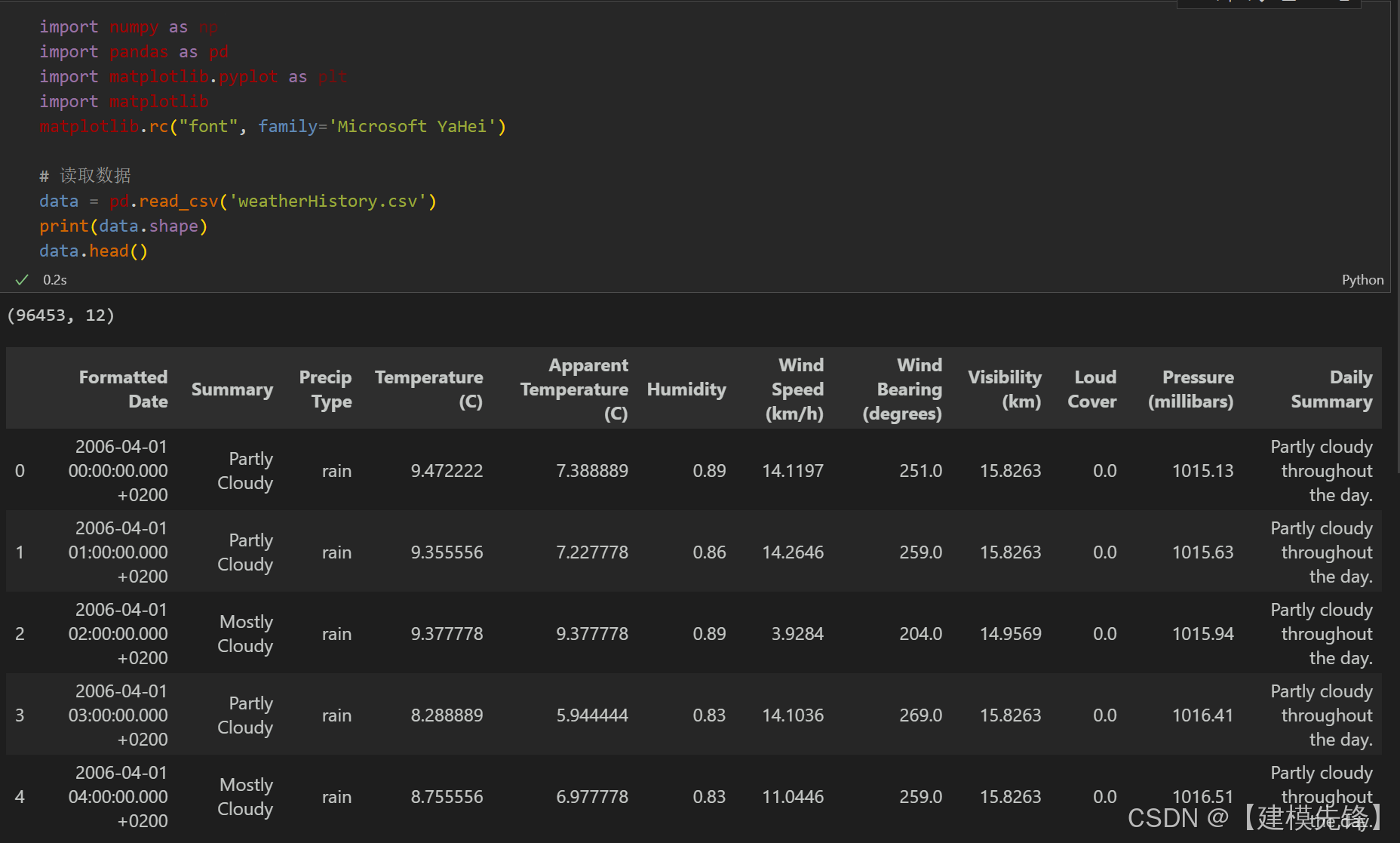Click wind speed value 14.2646

point(793,552)
